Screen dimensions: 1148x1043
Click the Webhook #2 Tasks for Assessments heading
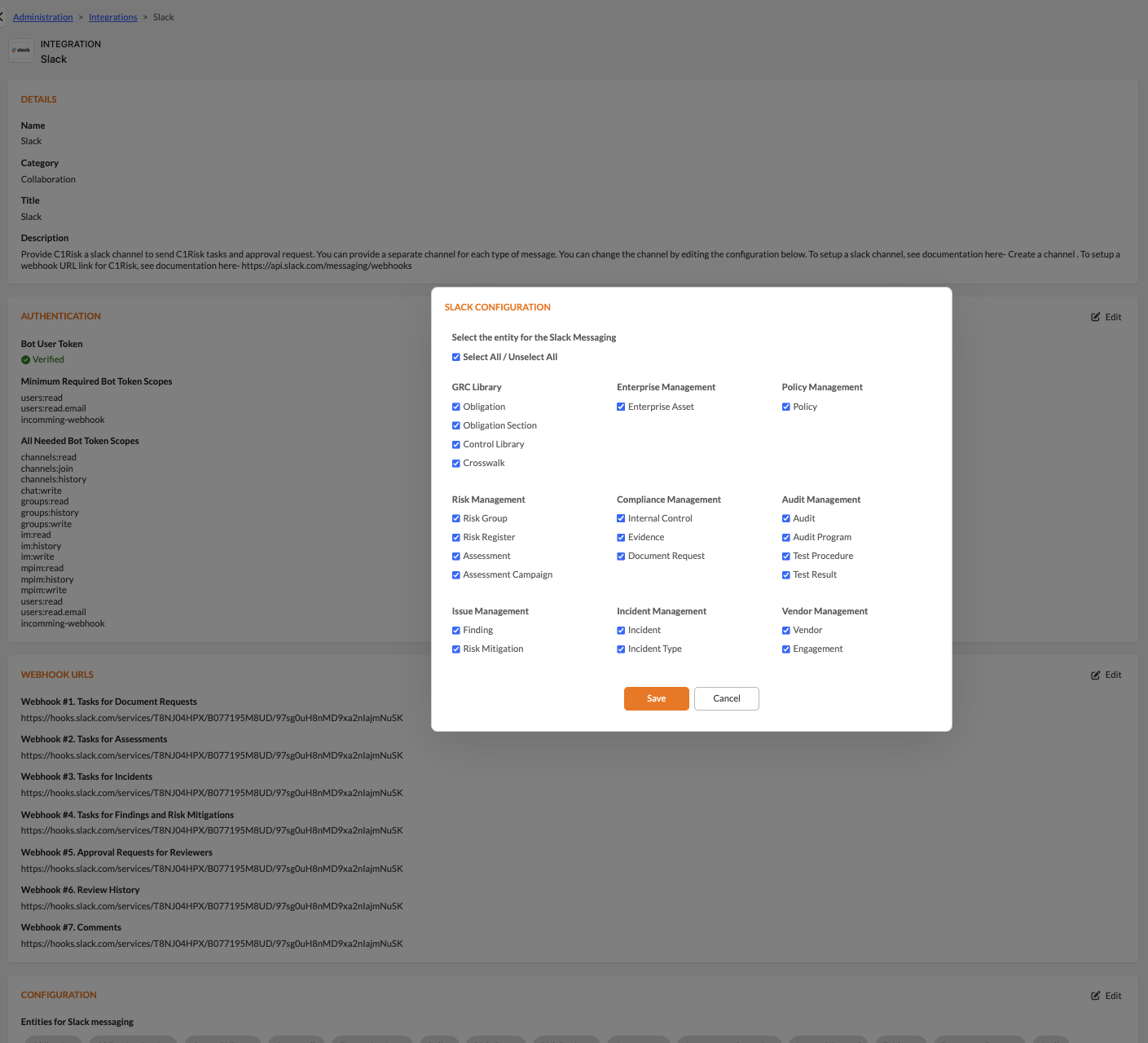95,739
